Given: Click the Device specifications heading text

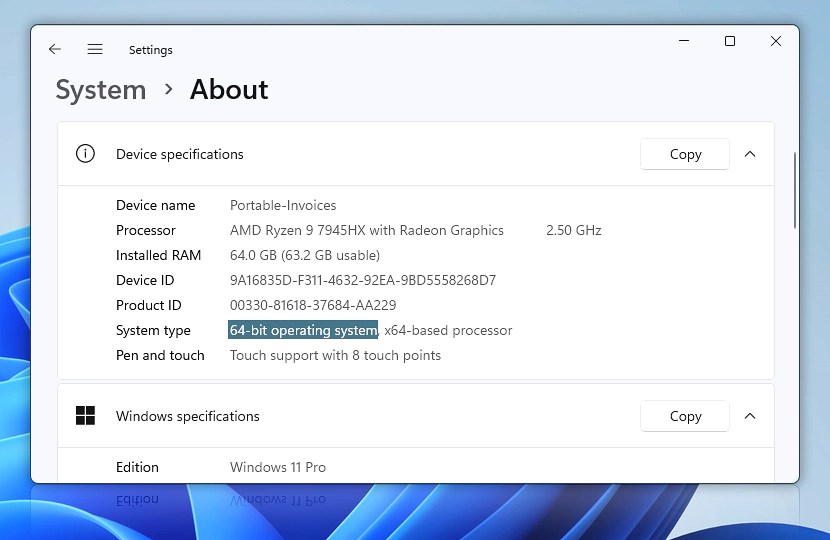Looking at the screenshot, I should (179, 154).
